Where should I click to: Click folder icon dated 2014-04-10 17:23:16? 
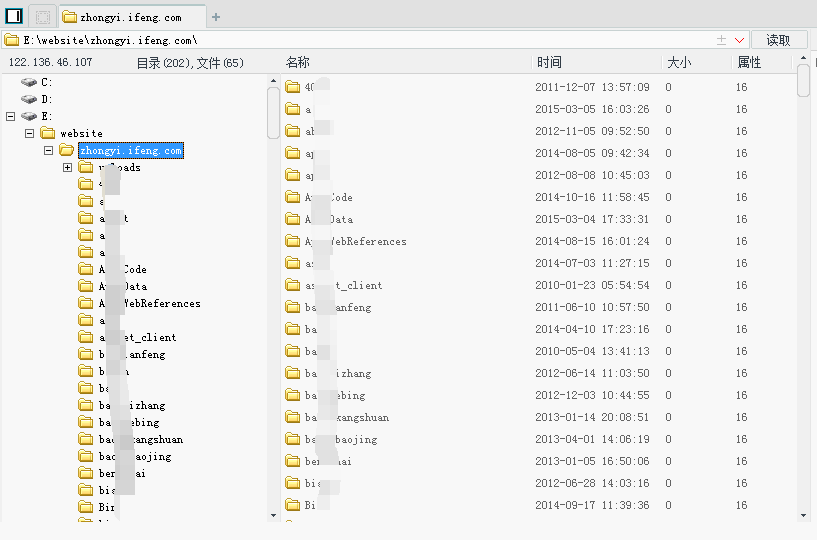click(293, 329)
